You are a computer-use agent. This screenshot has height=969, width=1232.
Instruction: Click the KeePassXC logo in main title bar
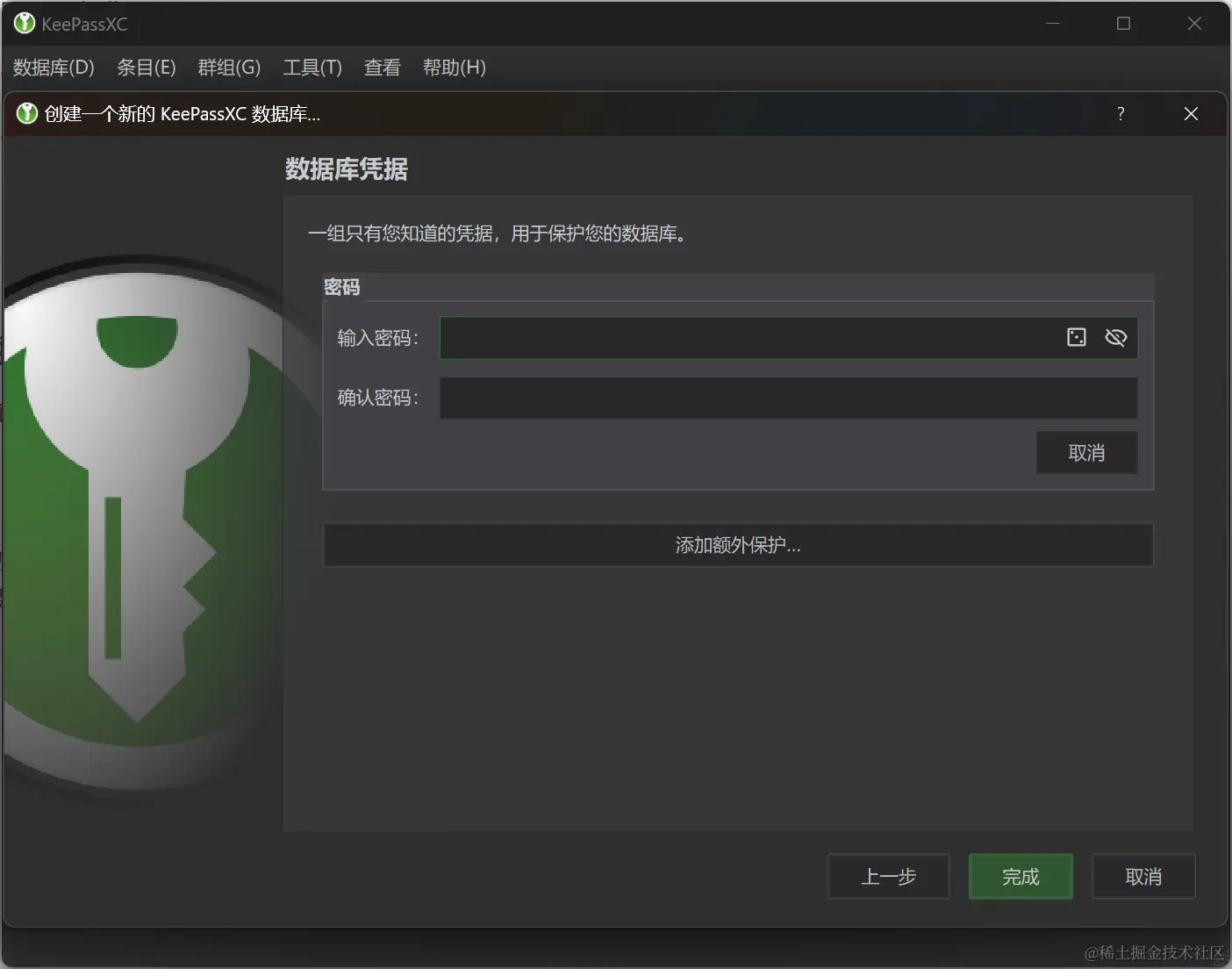pyautogui.click(x=25, y=24)
